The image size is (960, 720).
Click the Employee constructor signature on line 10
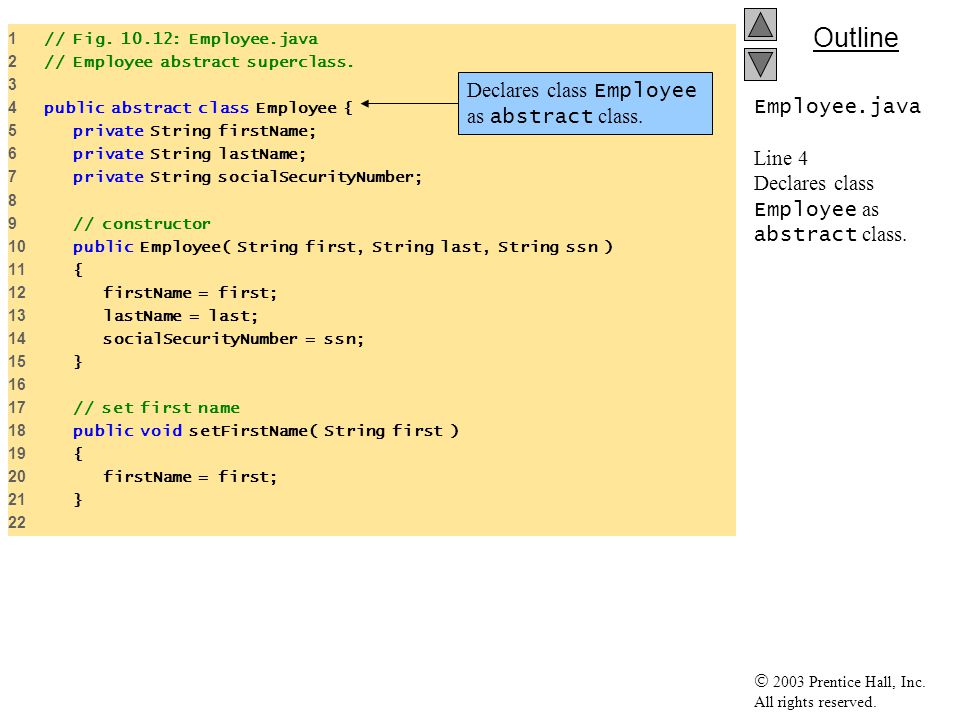[342, 247]
